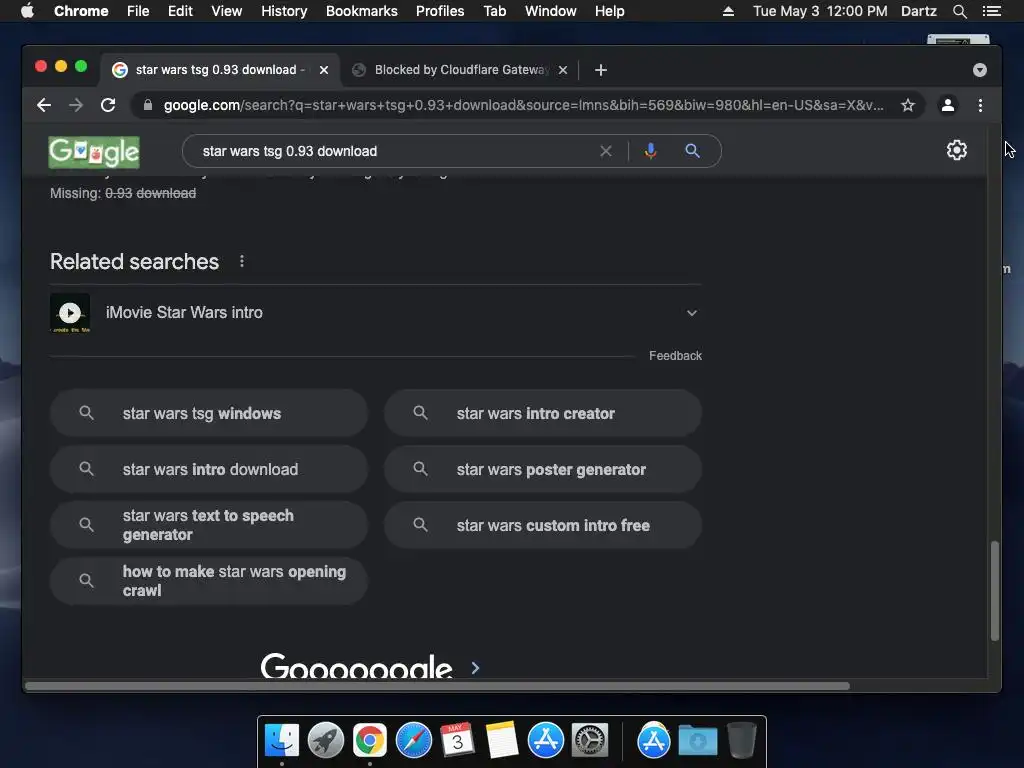Click the vertical page scrollbar thumb

point(995,591)
